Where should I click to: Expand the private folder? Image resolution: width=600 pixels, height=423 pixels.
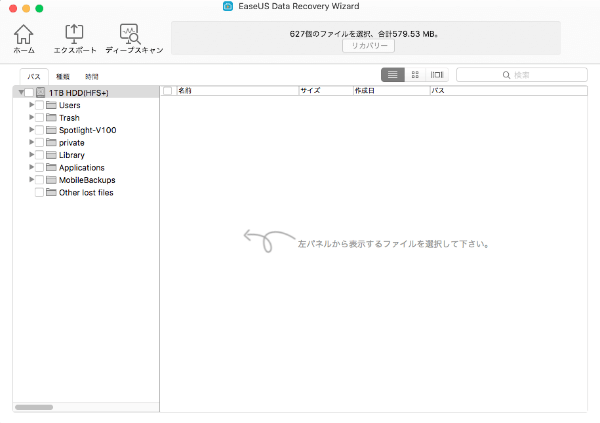tap(31, 142)
